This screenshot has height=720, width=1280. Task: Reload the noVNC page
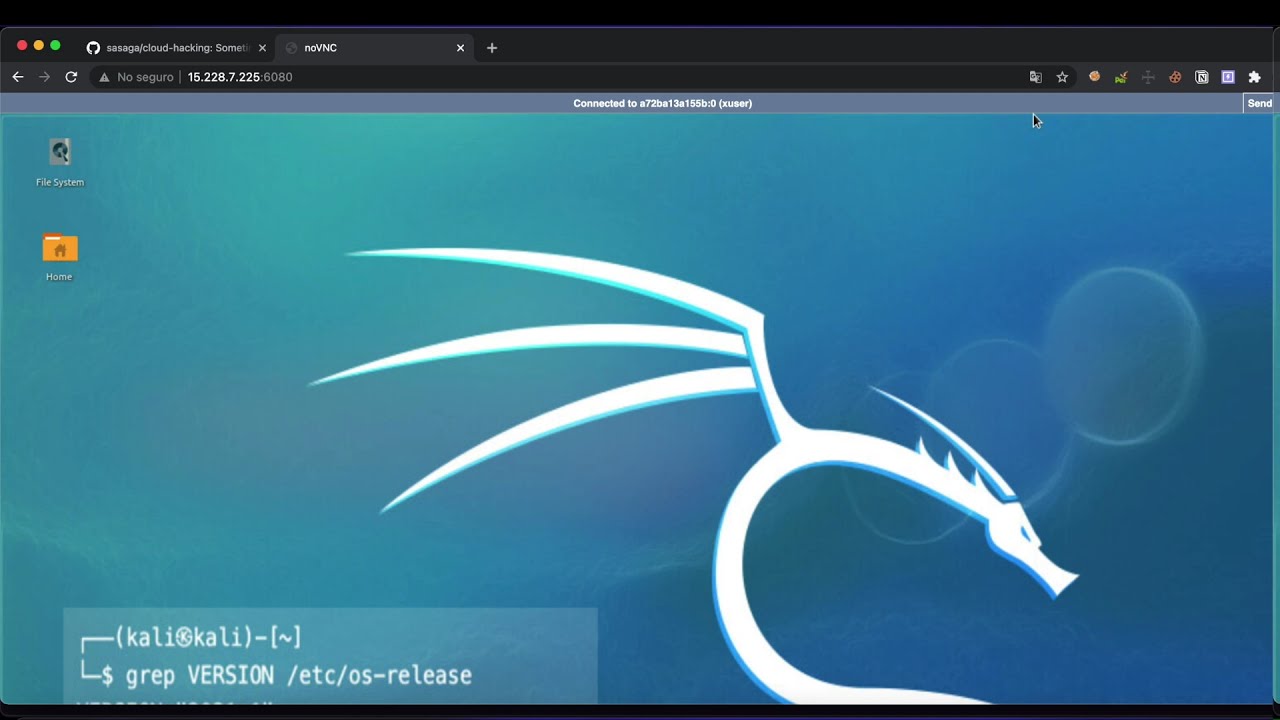[x=71, y=77]
